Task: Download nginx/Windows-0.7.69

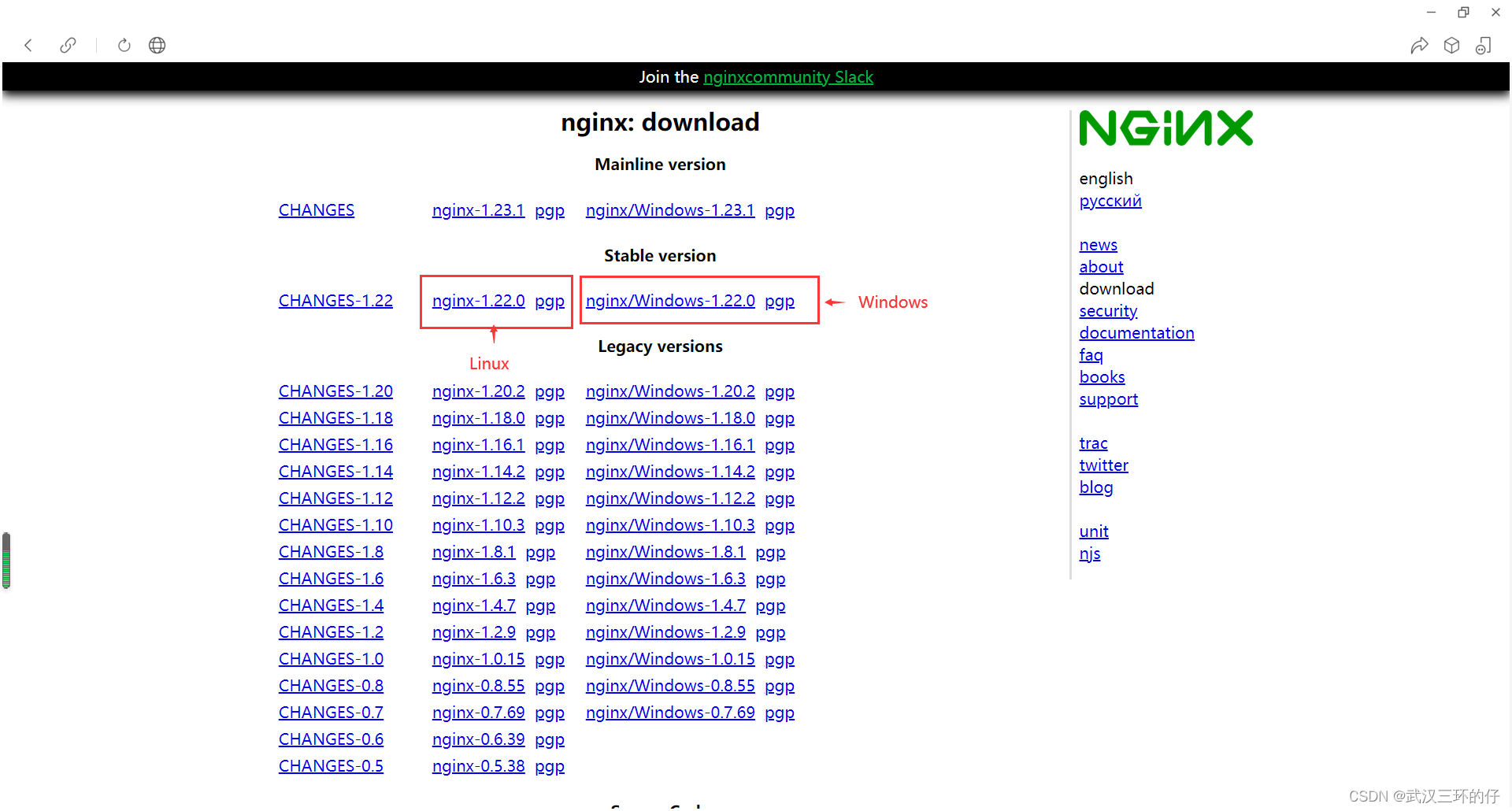Action: coord(670,713)
